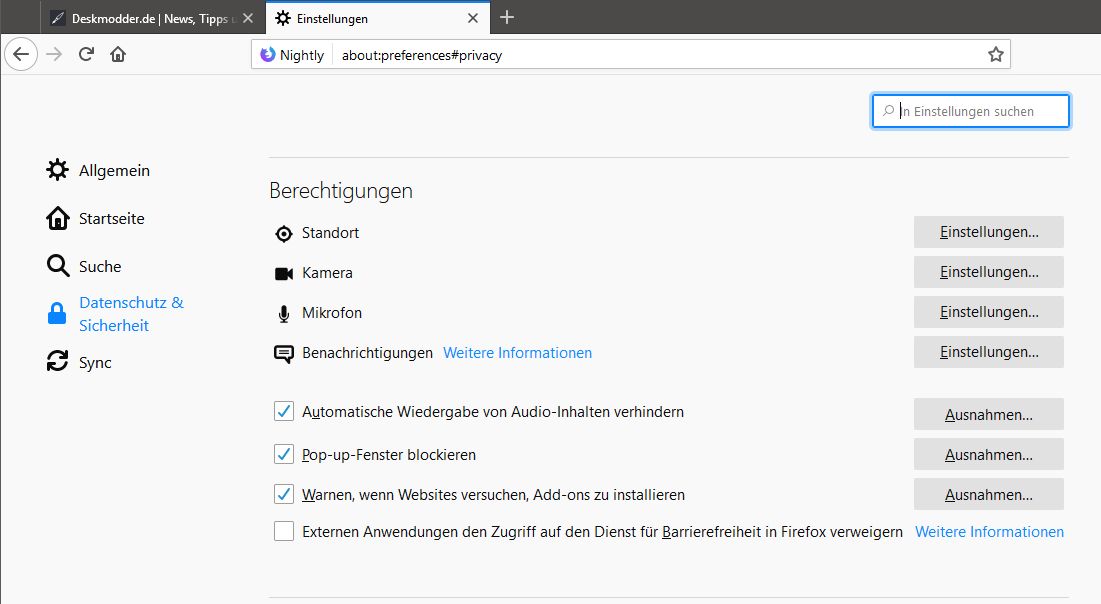Viewport: 1101px width, 604px height.
Task: Open the Sync settings category
Action: (79, 362)
